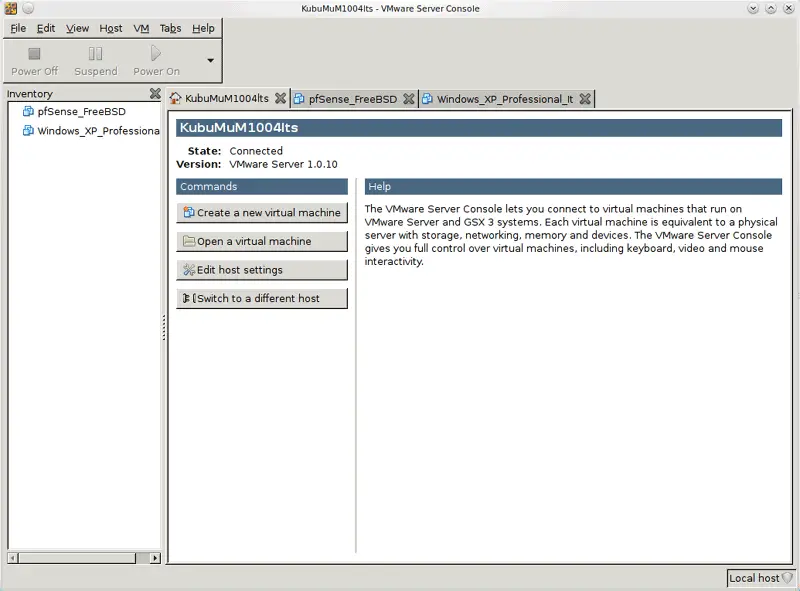Open the Tabs menu
This screenshot has height=591, width=800.
(x=170, y=29)
